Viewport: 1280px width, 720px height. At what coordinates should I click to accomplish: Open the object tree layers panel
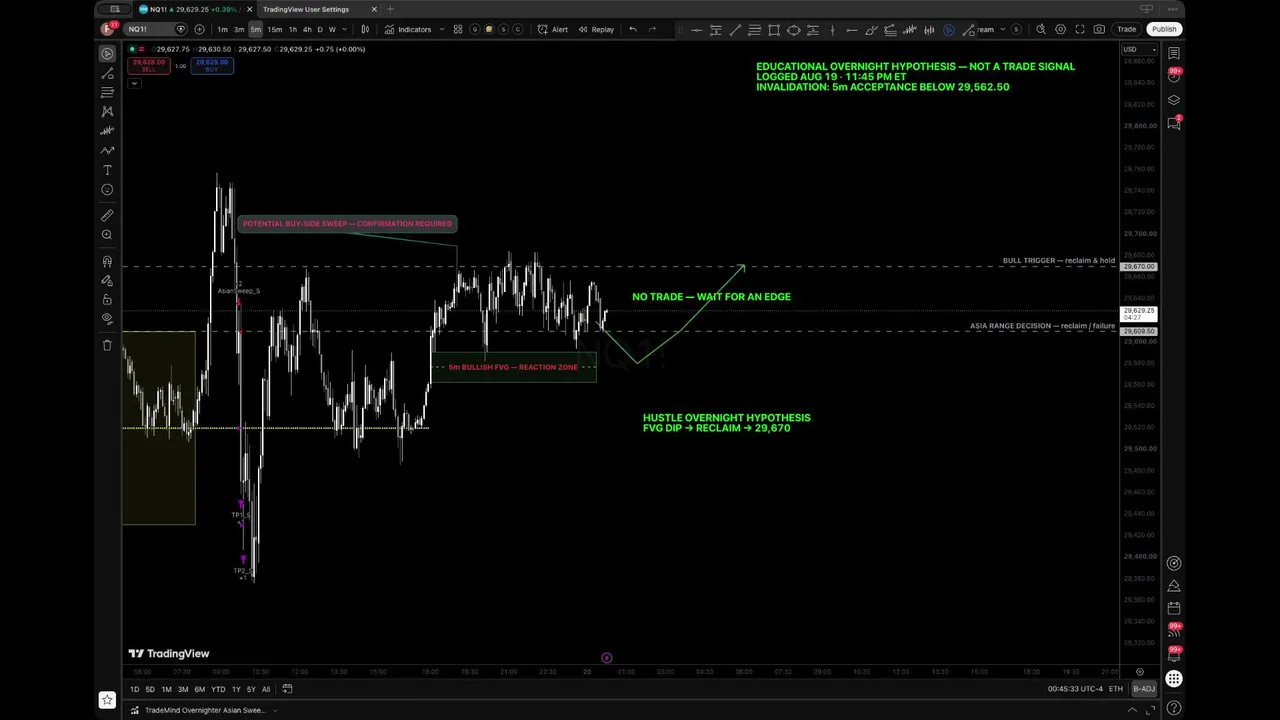click(x=1174, y=100)
